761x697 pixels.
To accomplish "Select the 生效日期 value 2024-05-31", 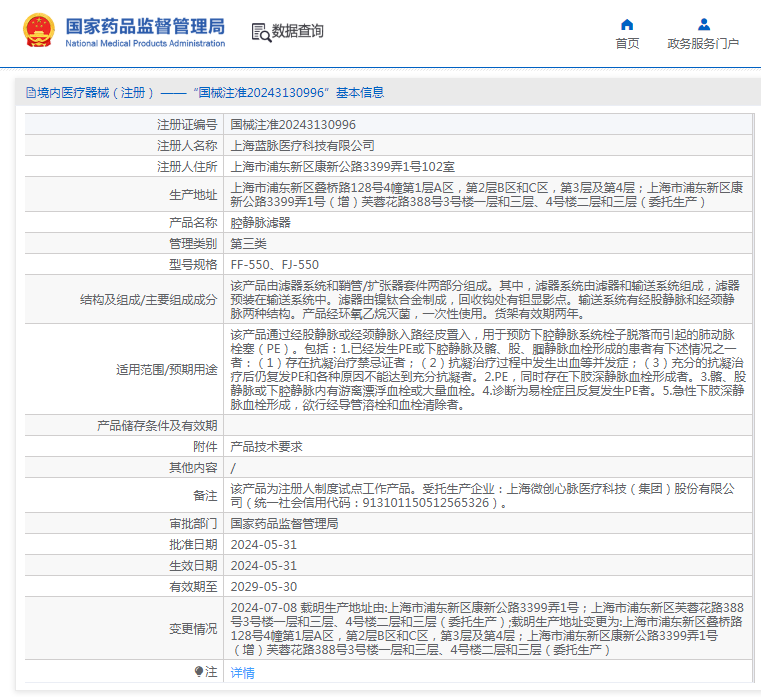I will pyautogui.click(x=264, y=565).
